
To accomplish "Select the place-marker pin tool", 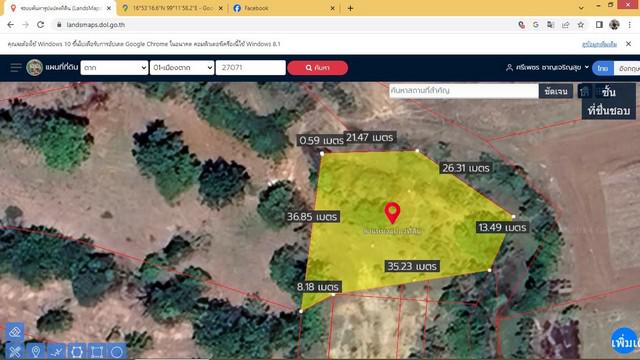I will (36, 351).
